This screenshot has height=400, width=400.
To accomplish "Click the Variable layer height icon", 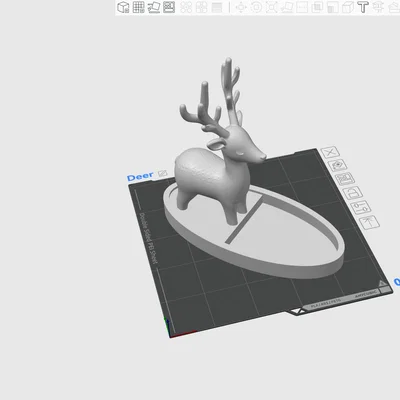I will point(217,7).
